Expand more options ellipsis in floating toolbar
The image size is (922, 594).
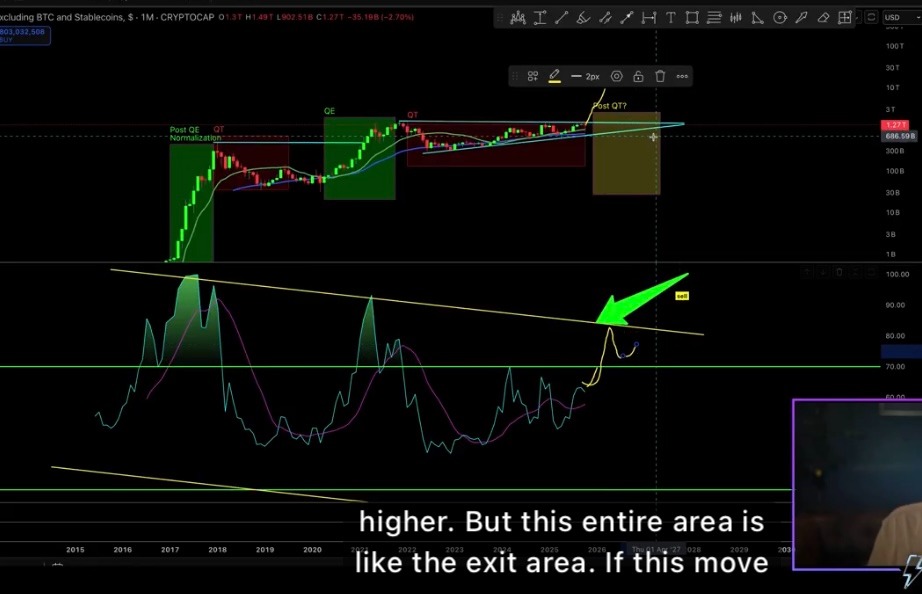pos(682,76)
